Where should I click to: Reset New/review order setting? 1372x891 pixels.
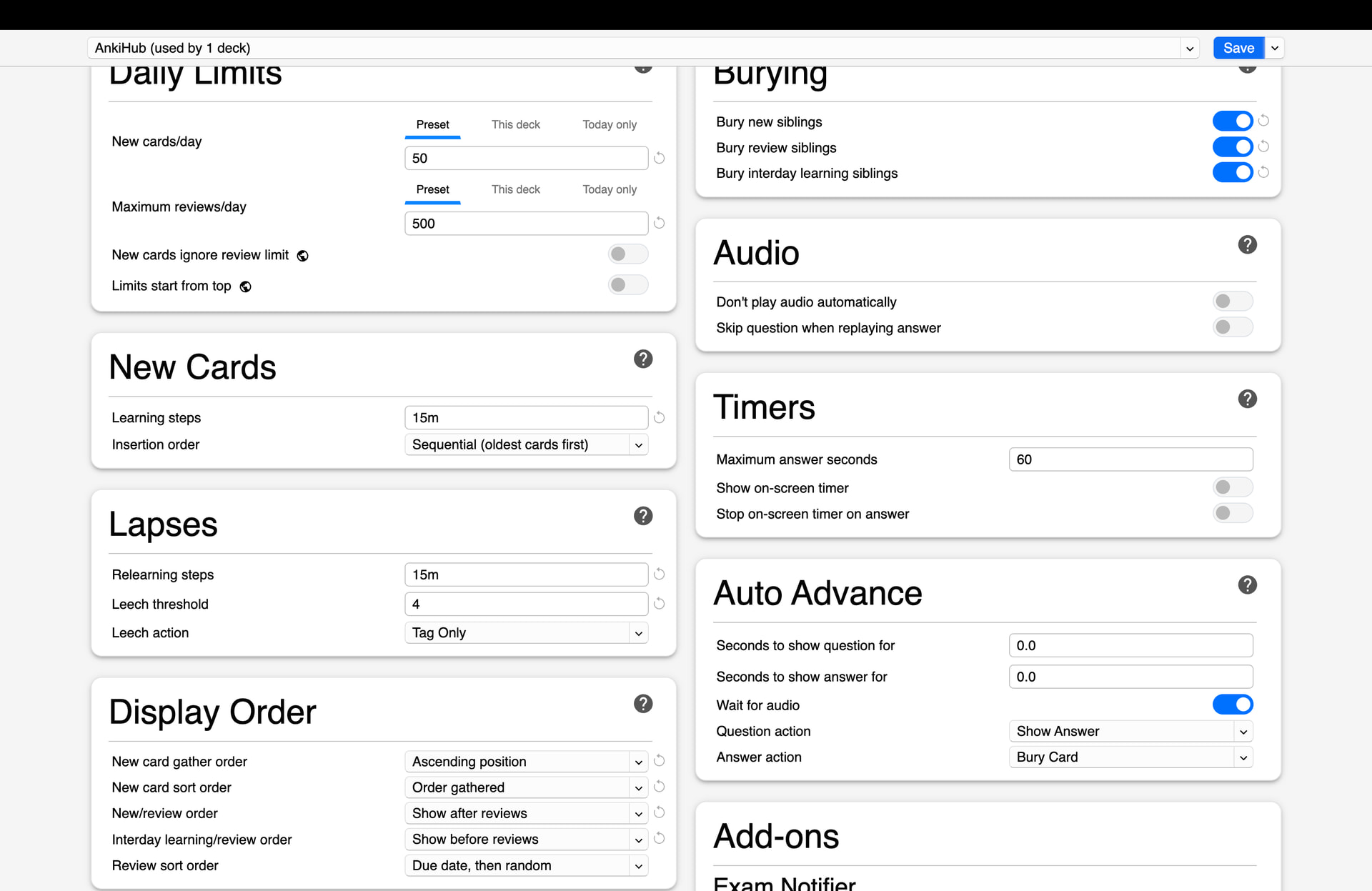coord(660,812)
